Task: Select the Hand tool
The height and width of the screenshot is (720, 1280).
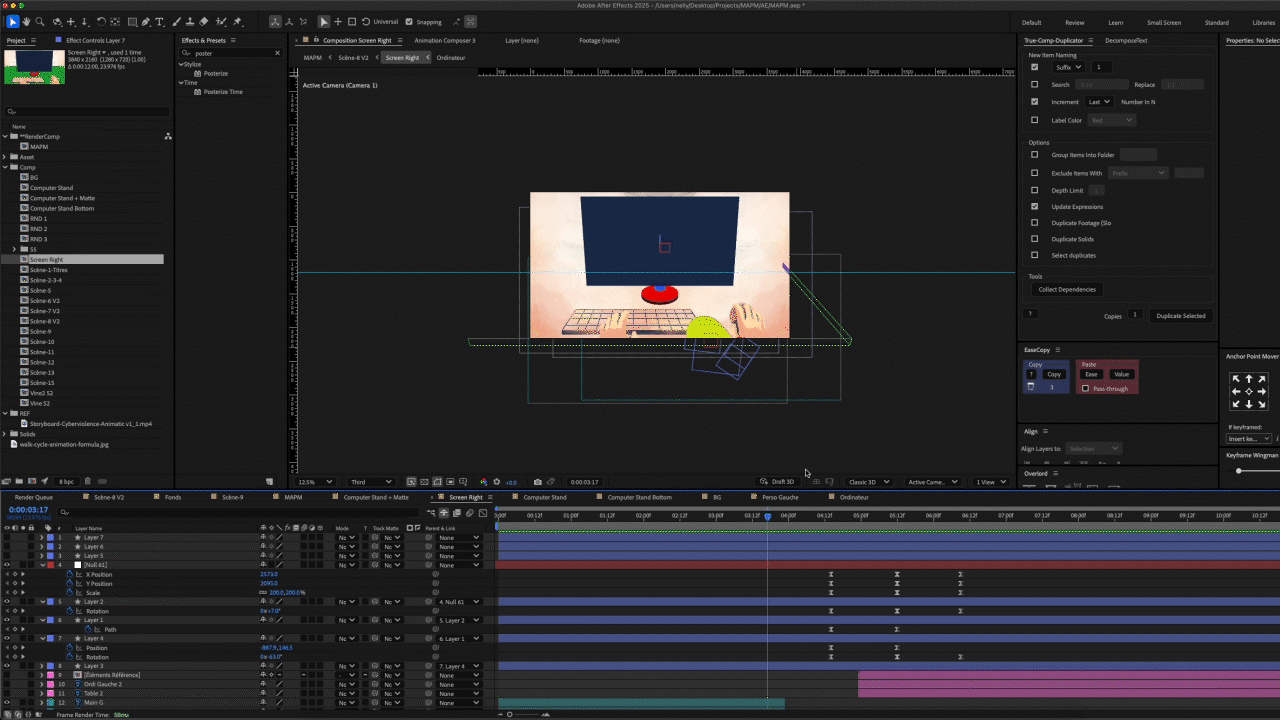Action: (26, 21)
